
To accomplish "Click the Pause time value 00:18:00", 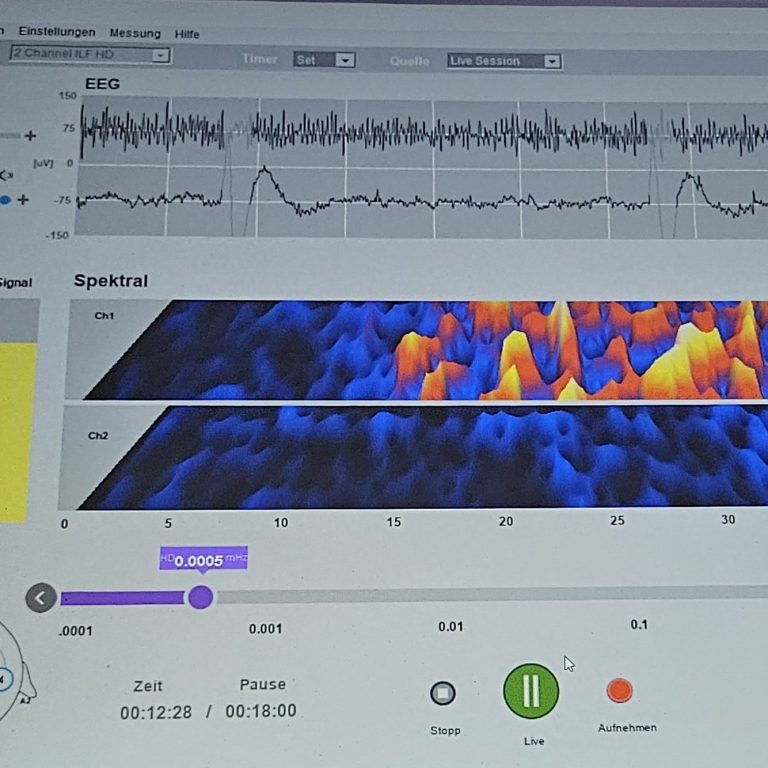I will [x=260, y=711].
